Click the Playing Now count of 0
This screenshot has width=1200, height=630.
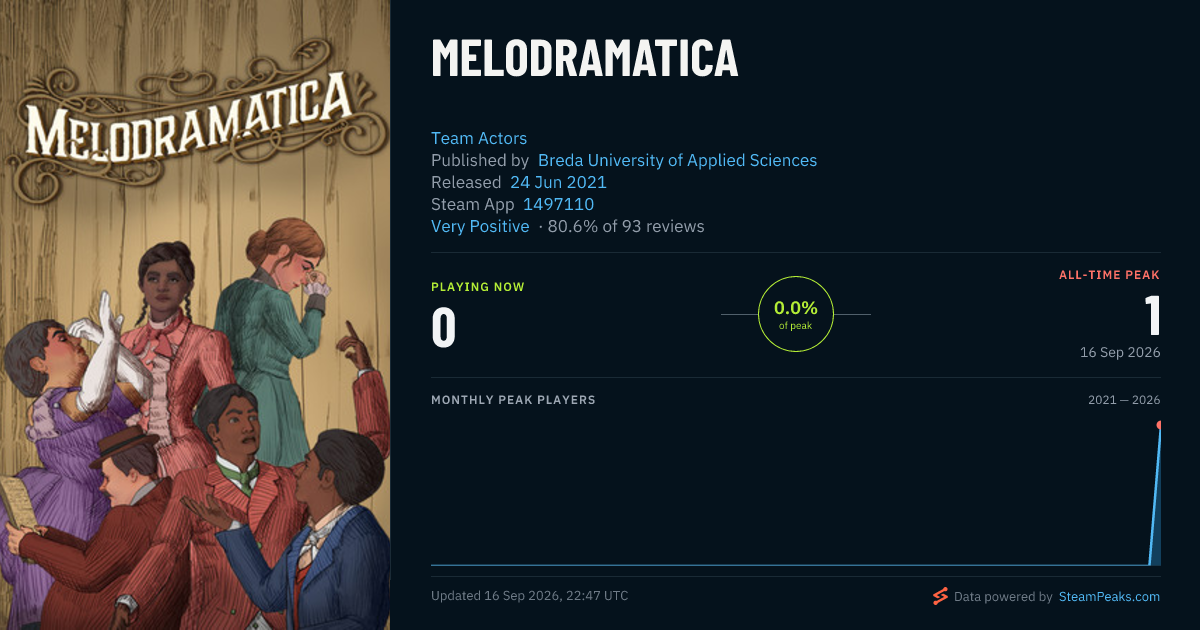click(444, 328)
